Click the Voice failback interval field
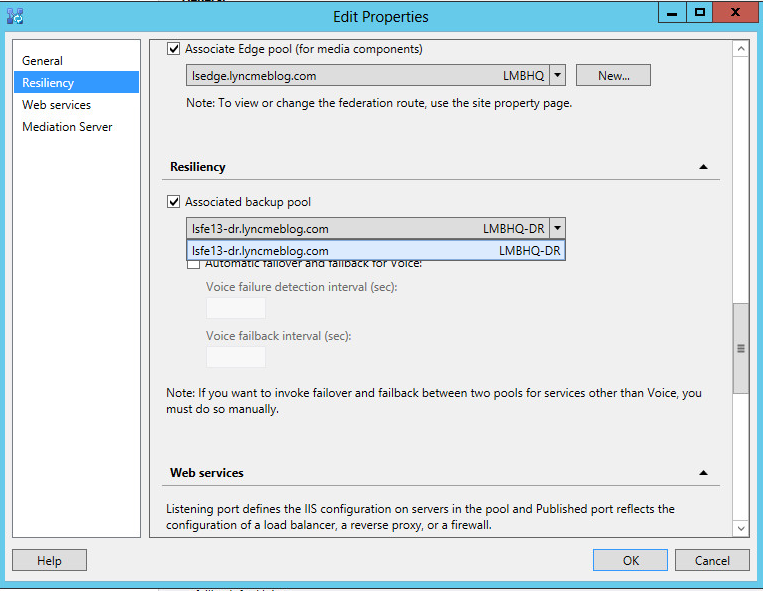This screenshot has height=591, width=763. pyautogui.click(x=236, y=357)
